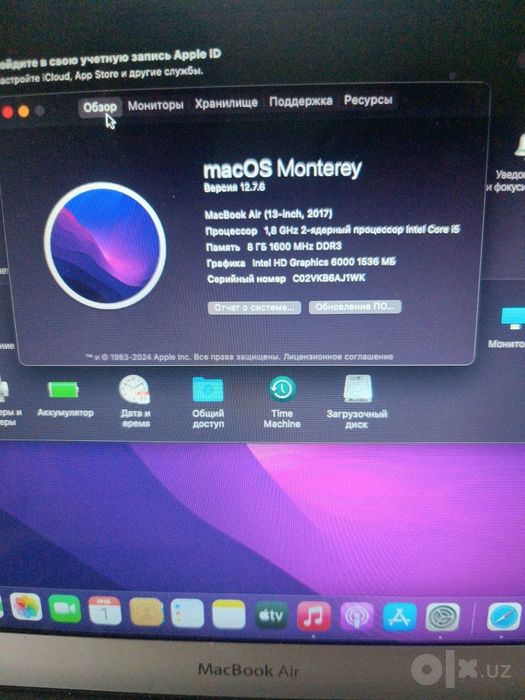Viewport: 525px width, 700px height.
Task: Open Загрузочный диск preferences
Action: 357,402
